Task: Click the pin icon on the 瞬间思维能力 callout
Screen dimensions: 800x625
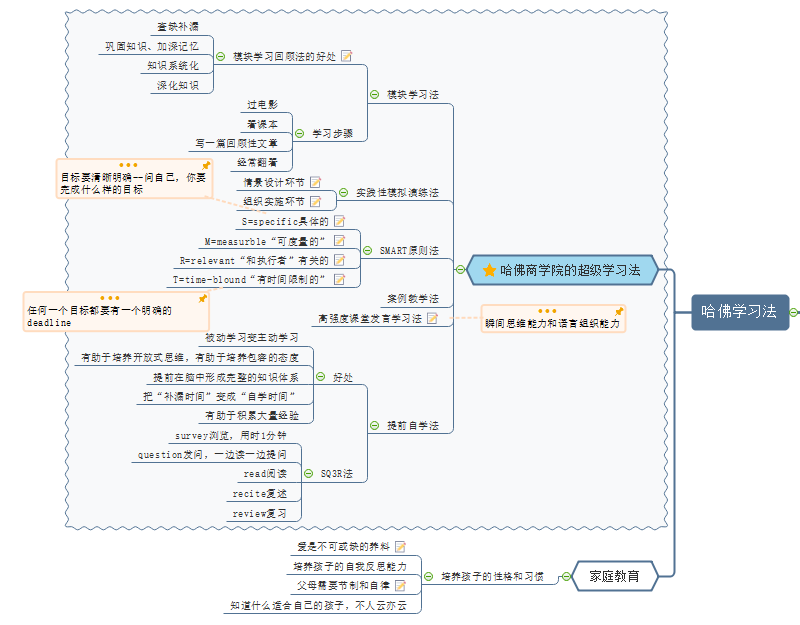Action: click(619, 311)
